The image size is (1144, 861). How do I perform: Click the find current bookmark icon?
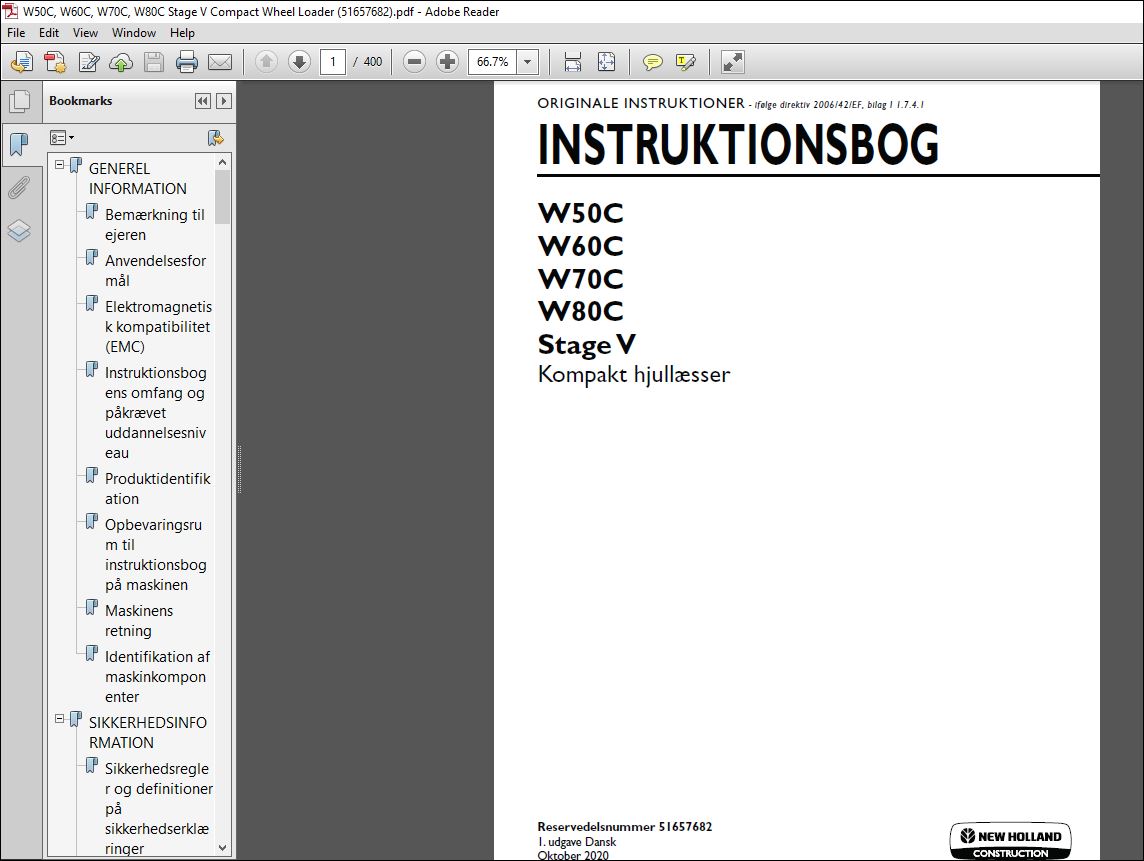[215, 138]
